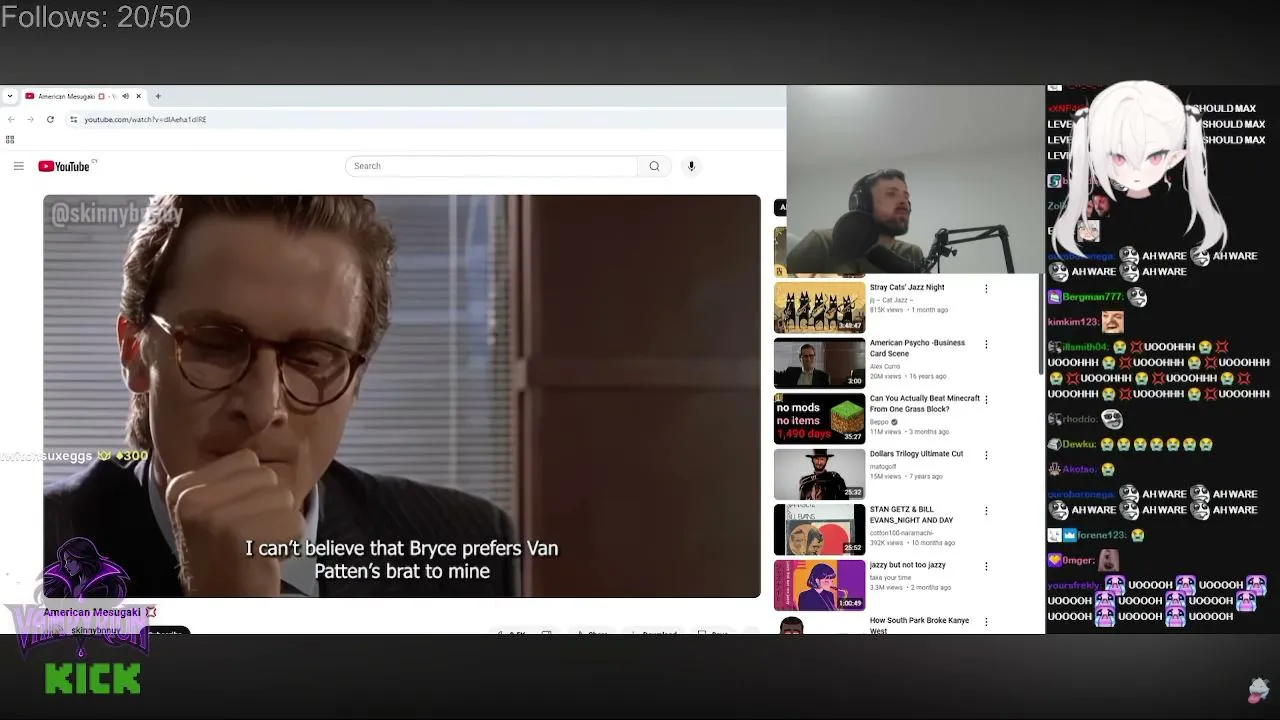This screenshot has width=1280, height=720.
Task: Click Dewku username in stream chat
Action: point(1078,444)
